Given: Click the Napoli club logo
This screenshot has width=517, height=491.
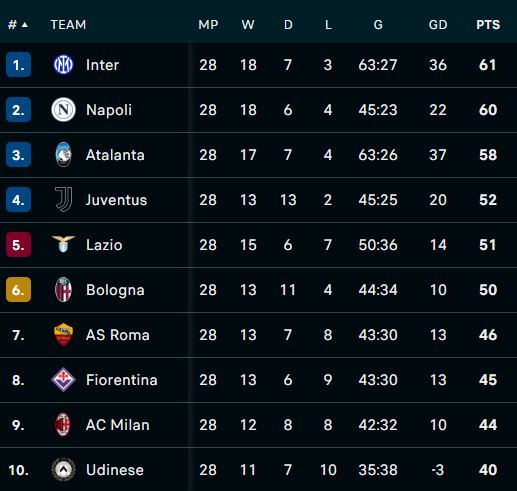Looking at the screenshot, I should click(63, 110).
